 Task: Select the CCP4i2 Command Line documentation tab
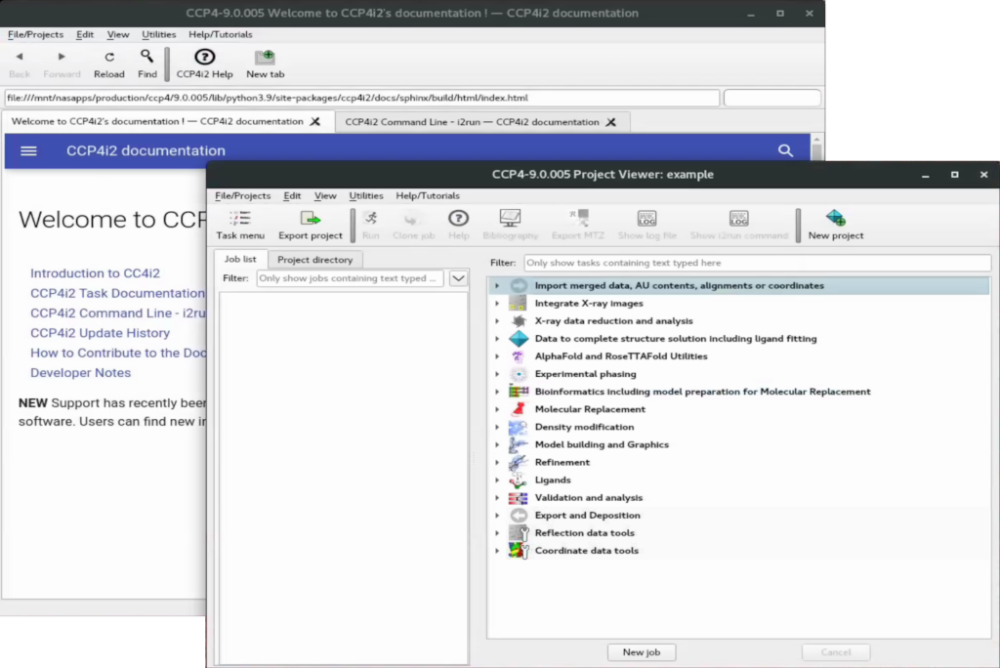coord(472,122)
